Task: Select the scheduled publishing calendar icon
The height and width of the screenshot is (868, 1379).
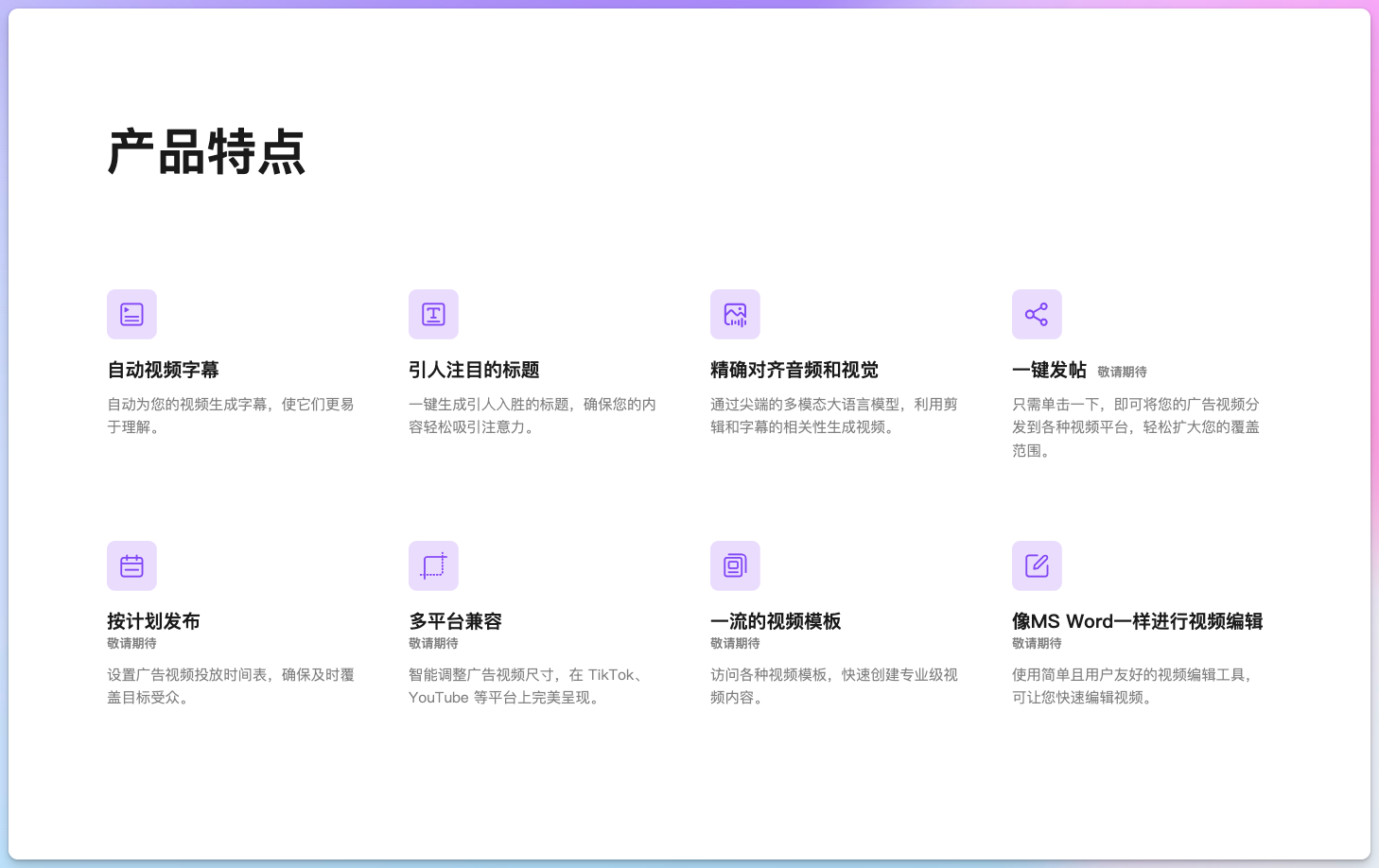Action: (x=131, y=565)
